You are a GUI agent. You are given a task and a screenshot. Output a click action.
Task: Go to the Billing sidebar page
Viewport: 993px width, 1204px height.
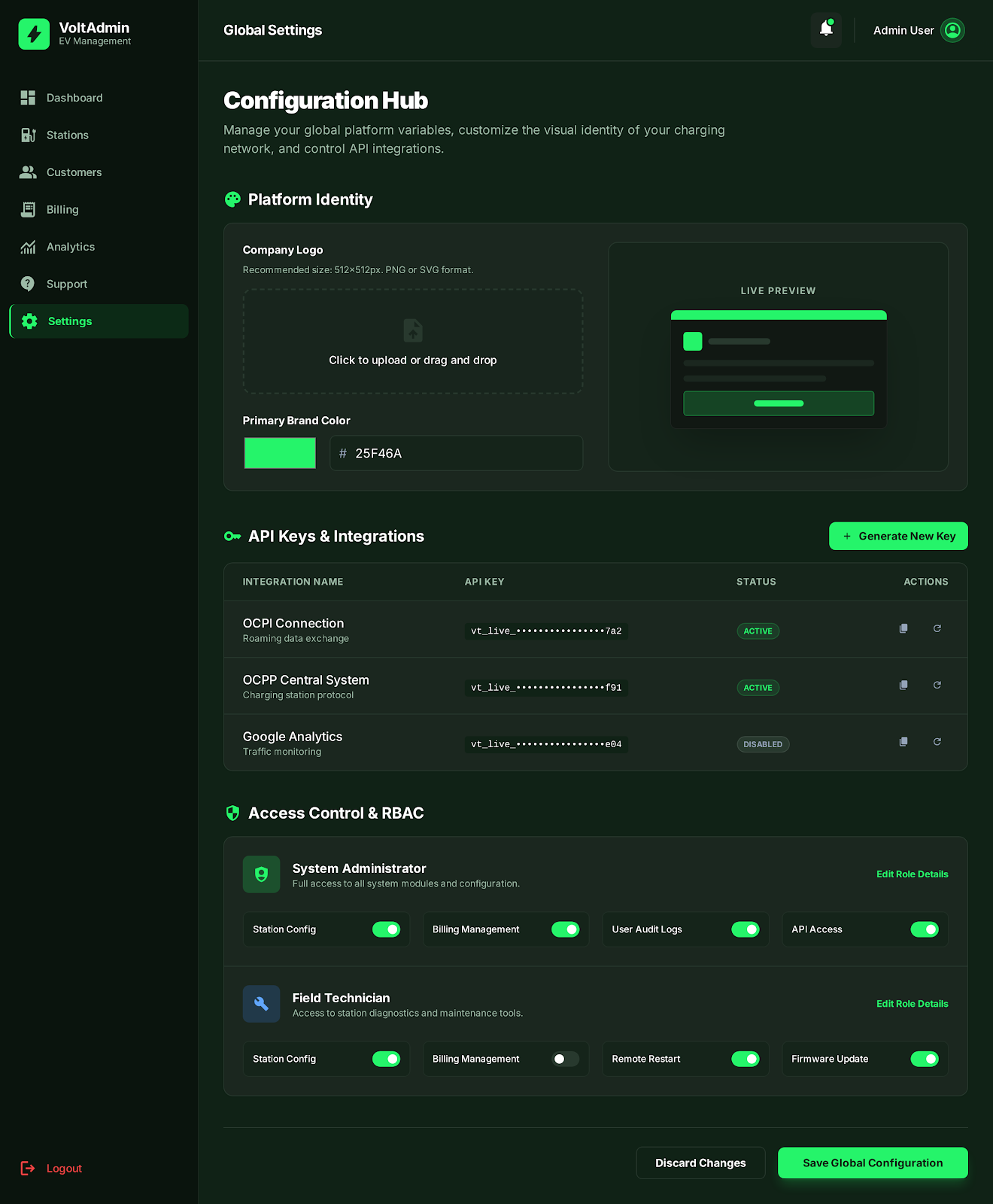click(x=62, y=210)
